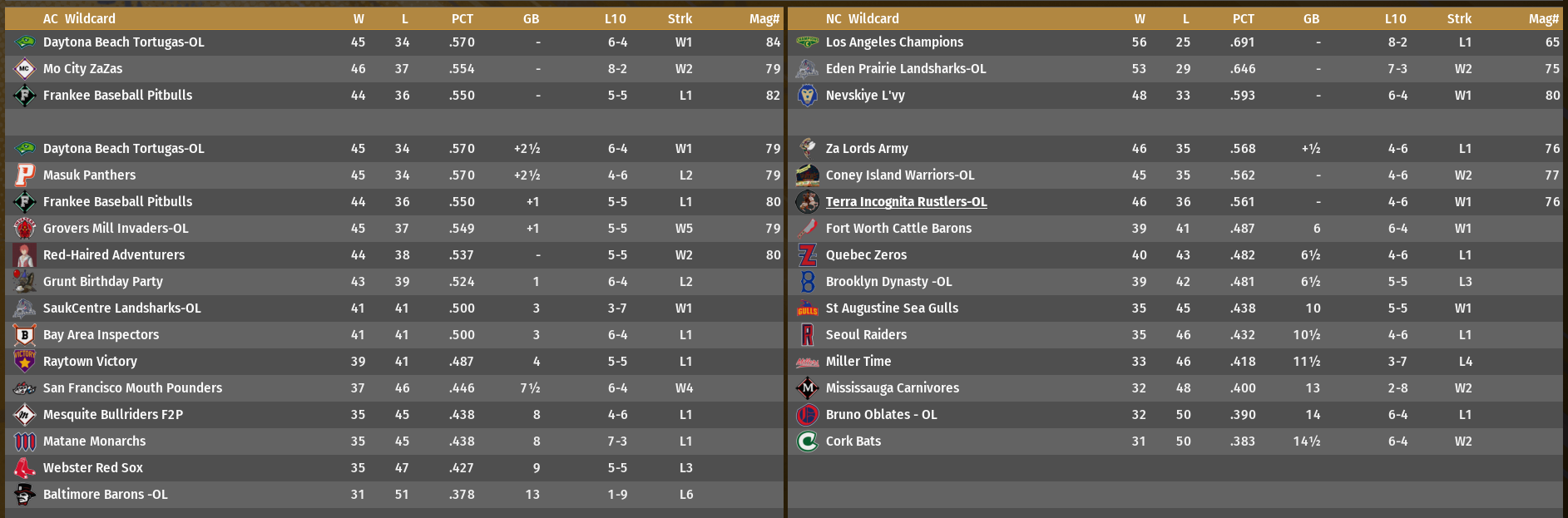Image resolution: width=1568 pixels, height=518 pixels.
Task: Open the Za Lords Army team page
Action: 867,149
